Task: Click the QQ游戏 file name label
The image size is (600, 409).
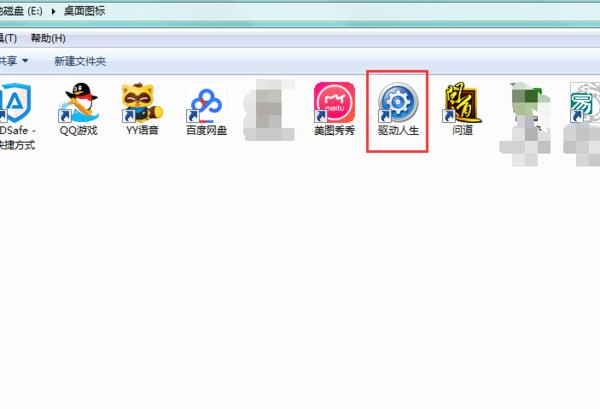Action: [78, 130]
